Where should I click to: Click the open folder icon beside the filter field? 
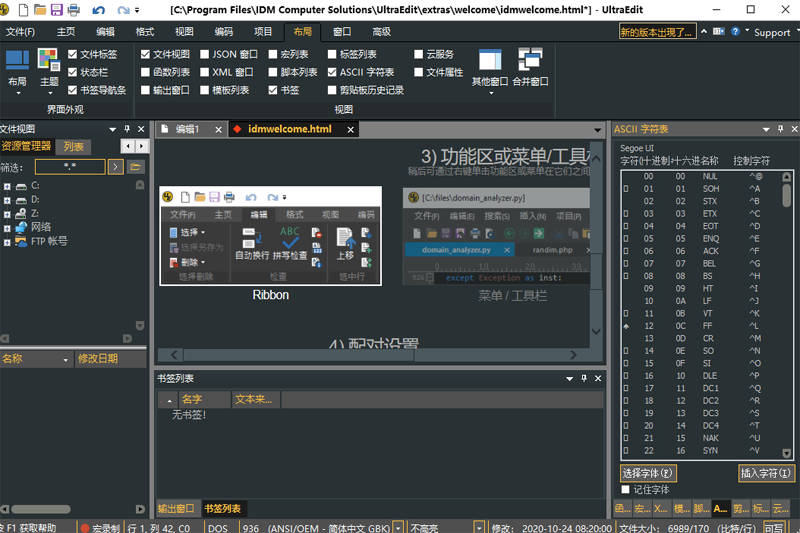coord(135,167)
